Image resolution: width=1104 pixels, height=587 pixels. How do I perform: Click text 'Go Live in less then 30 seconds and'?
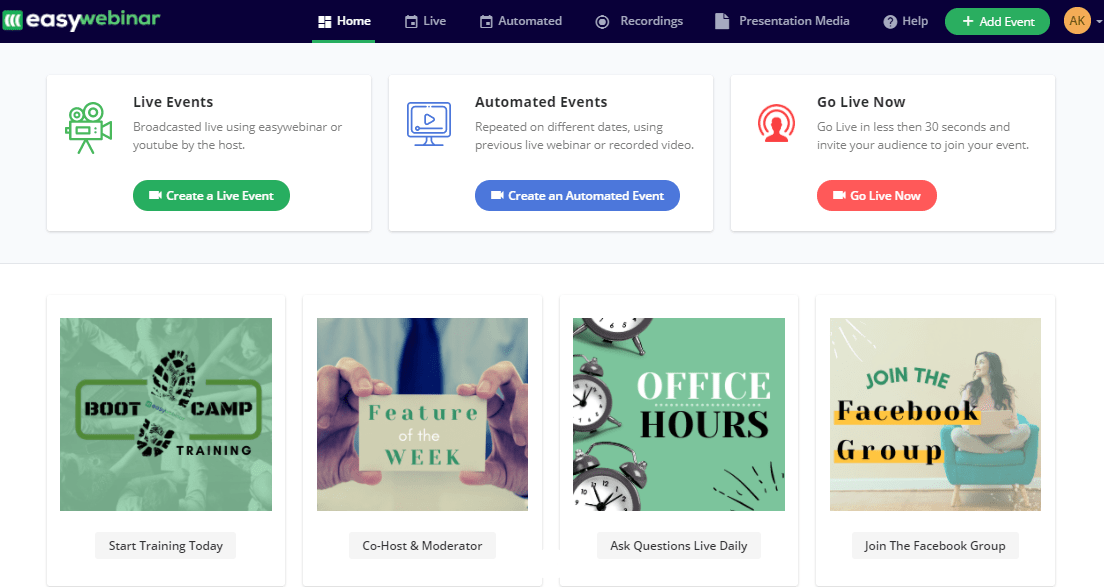click(913, 127)
